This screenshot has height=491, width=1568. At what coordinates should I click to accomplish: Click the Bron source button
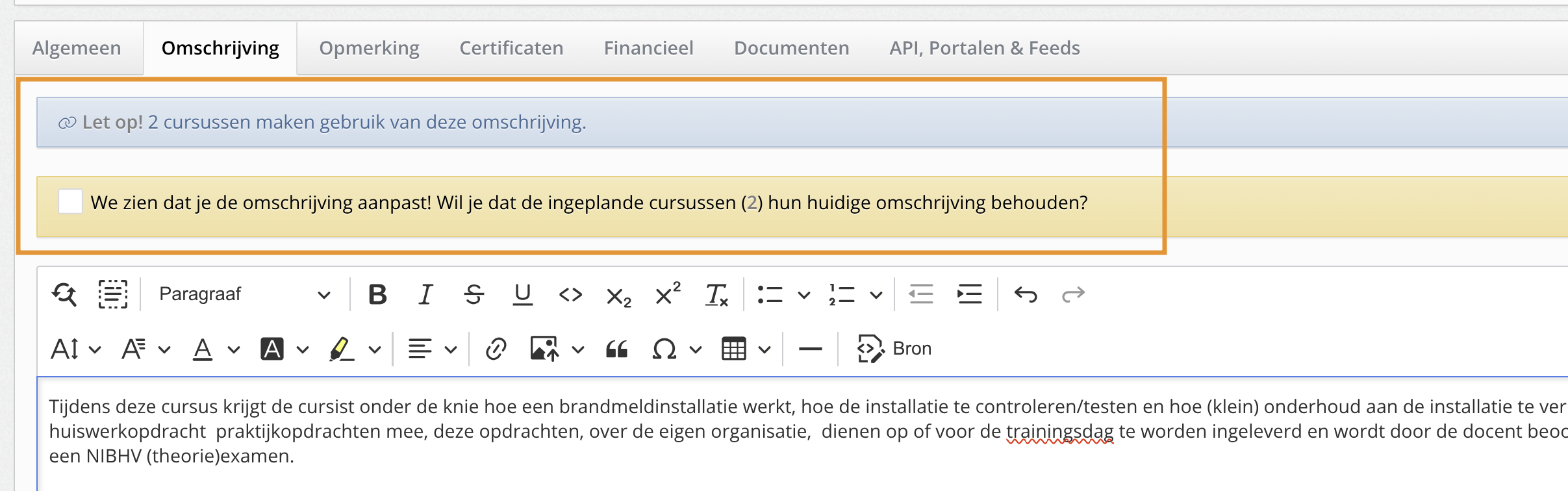coord(894,349)
